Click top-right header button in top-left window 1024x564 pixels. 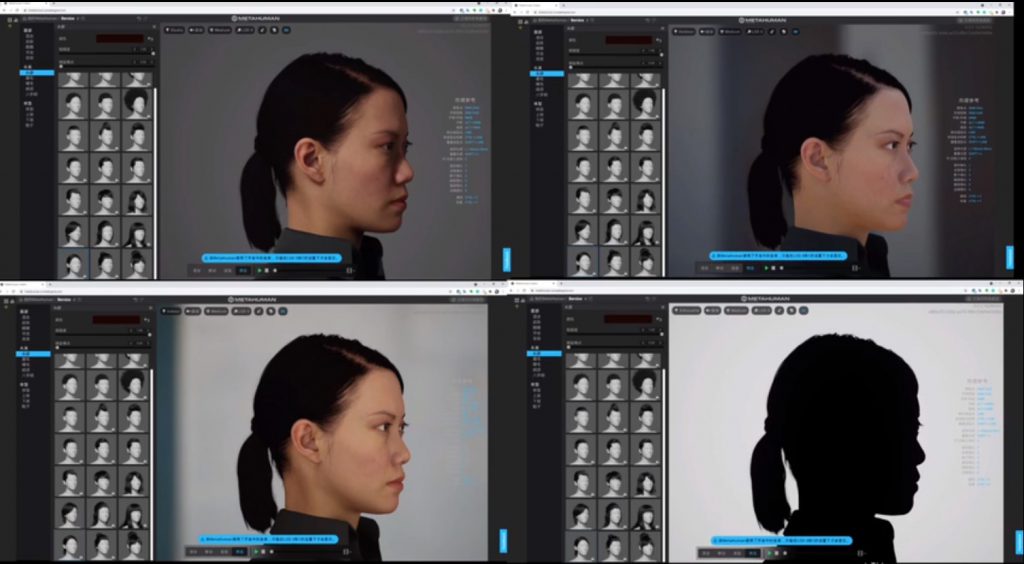472,18
